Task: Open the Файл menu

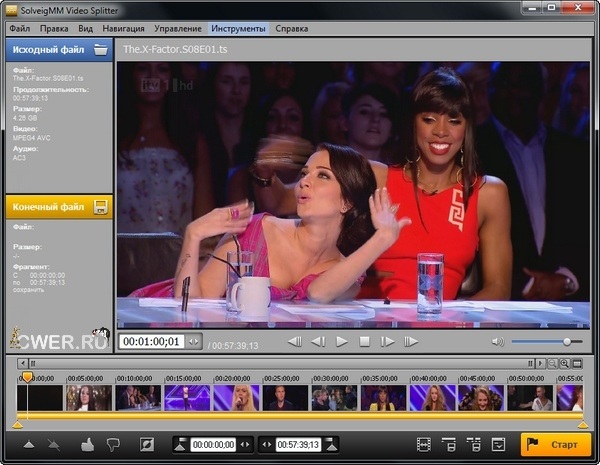Action: pos(19,29)
